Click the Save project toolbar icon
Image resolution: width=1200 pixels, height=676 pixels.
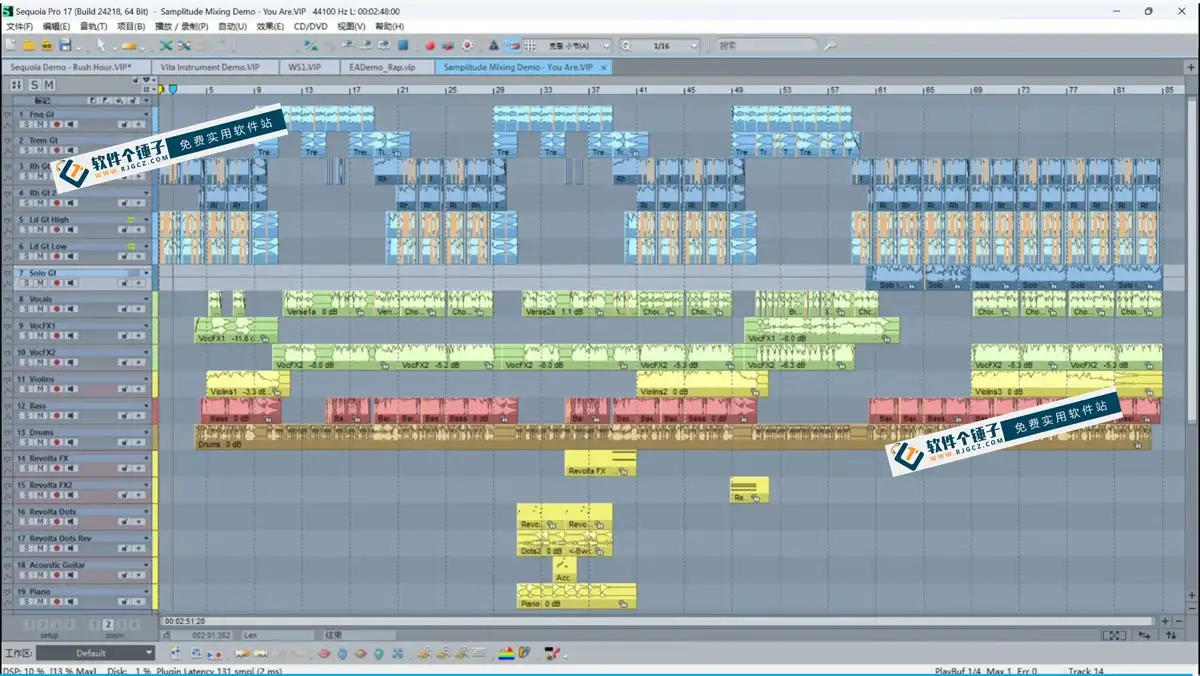(64, 45)
